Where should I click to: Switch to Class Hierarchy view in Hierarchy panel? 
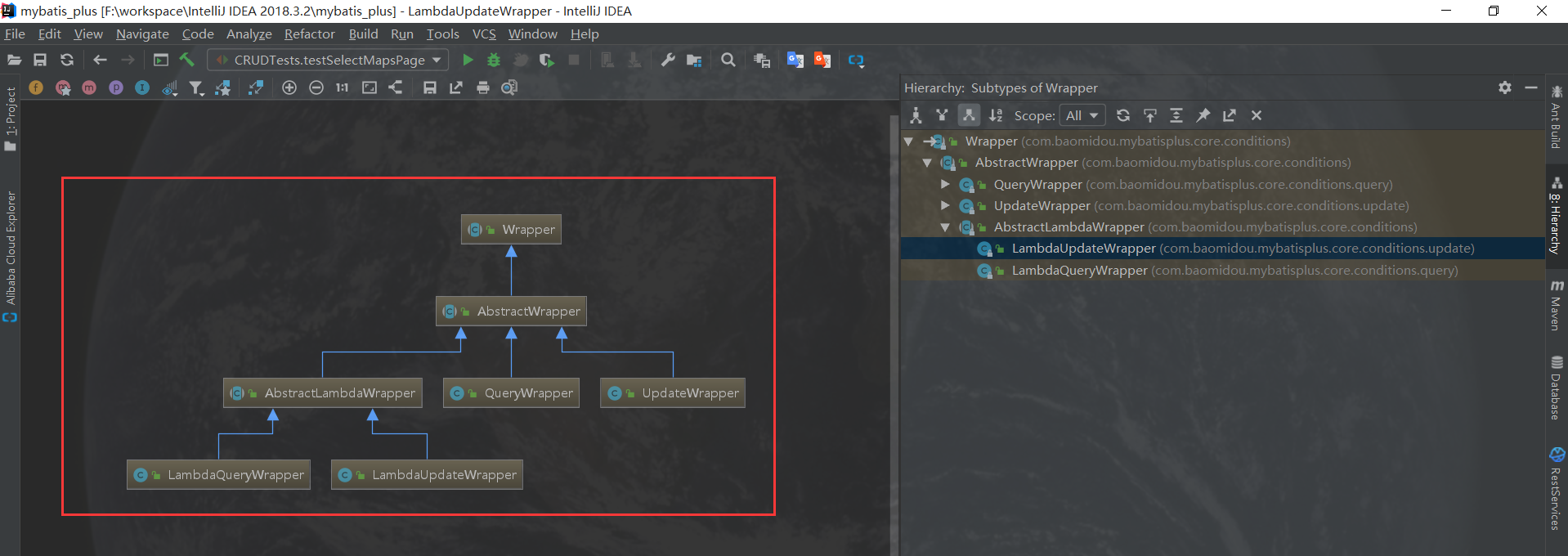point(916,115)
